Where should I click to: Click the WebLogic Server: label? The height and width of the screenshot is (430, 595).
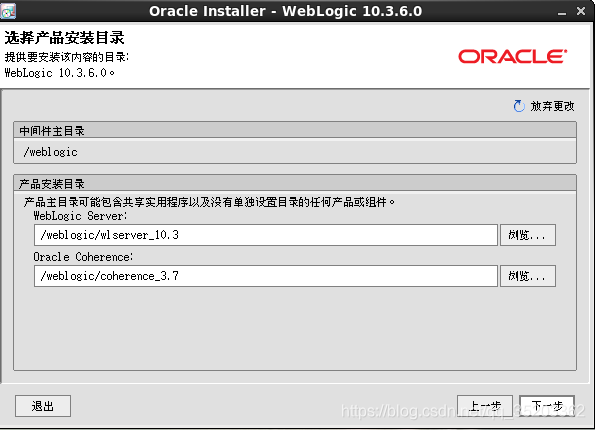pos(80,216)
